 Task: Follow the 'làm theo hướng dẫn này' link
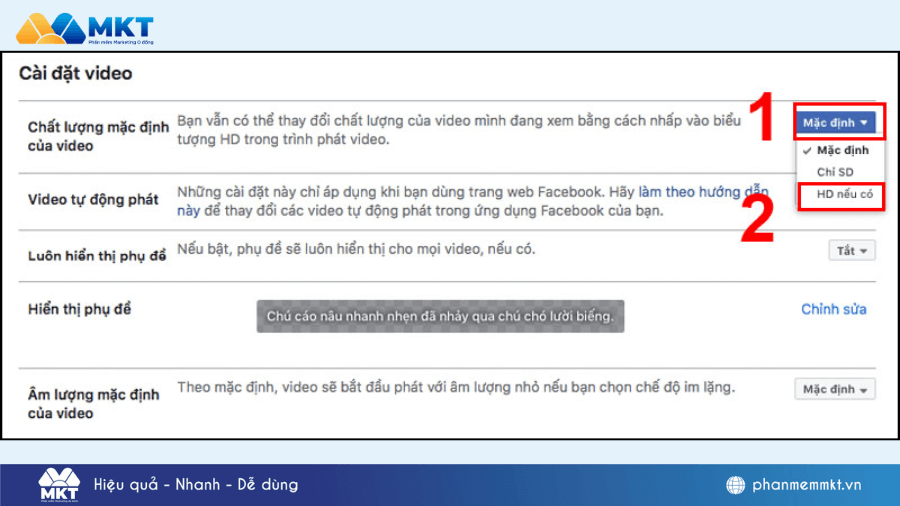(703, 192)
